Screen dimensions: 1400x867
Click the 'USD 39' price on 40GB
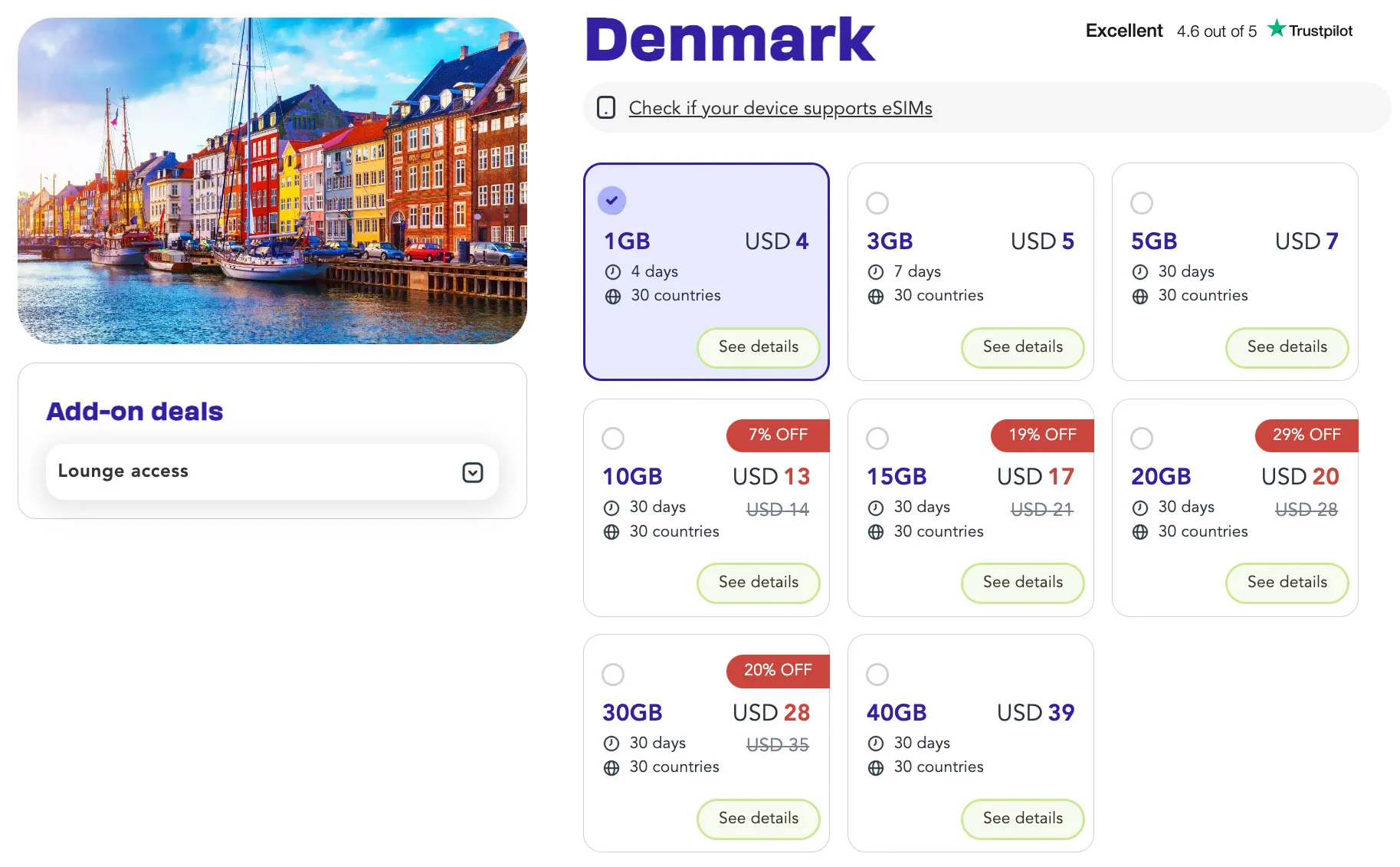click(x=1035, y=712)
